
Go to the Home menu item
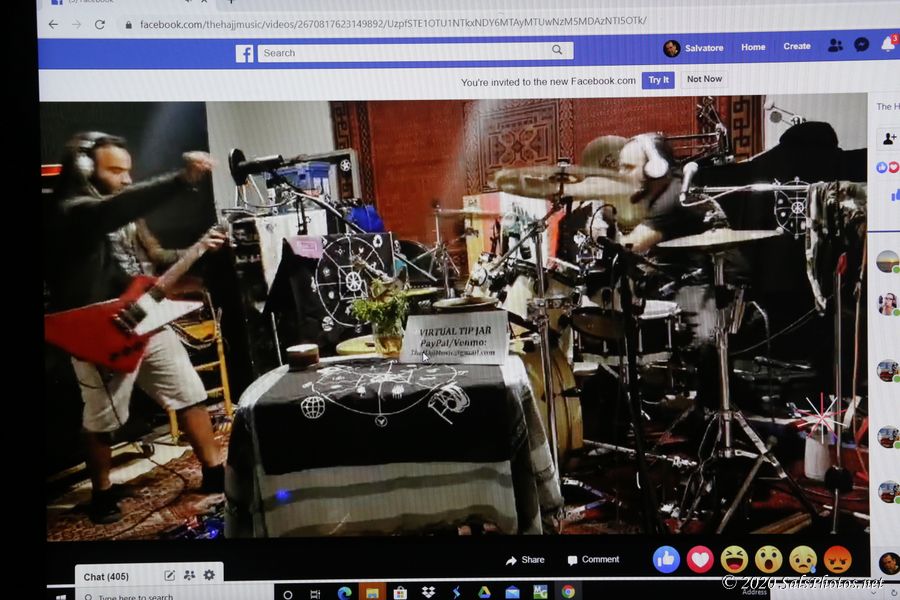(753, 47)
